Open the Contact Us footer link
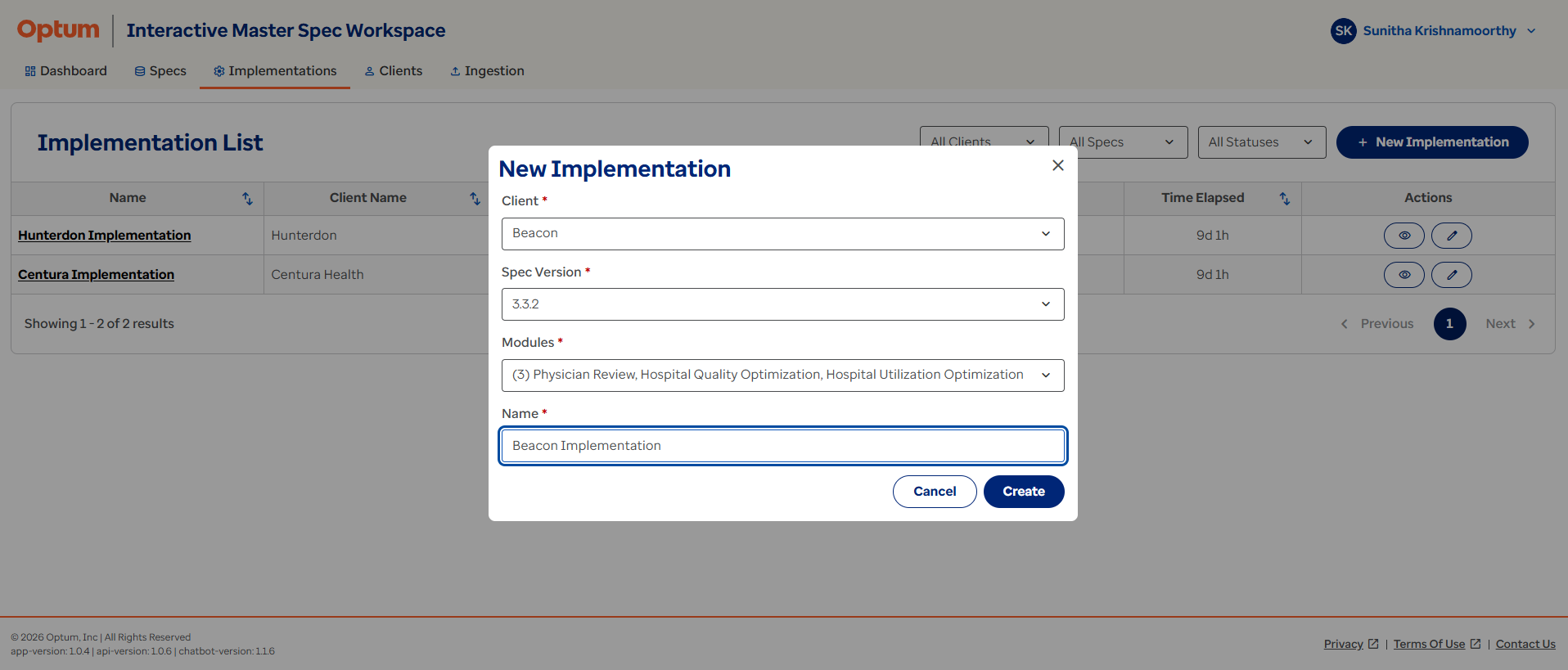Image resolution: width=1568 pixels, height=670 pixels. click(1525, 644)
